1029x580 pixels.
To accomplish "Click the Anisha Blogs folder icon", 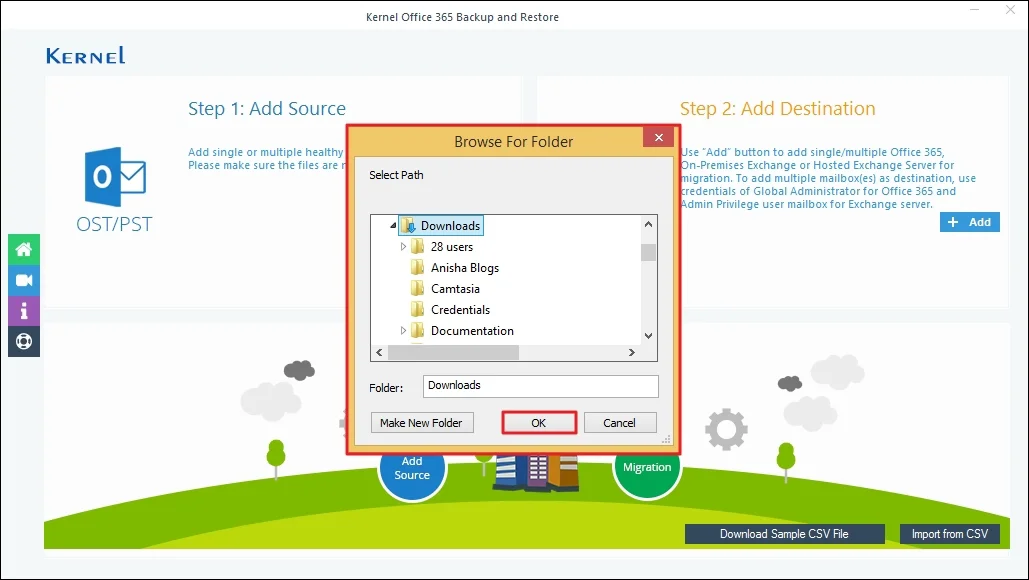I will coord(417,268).
